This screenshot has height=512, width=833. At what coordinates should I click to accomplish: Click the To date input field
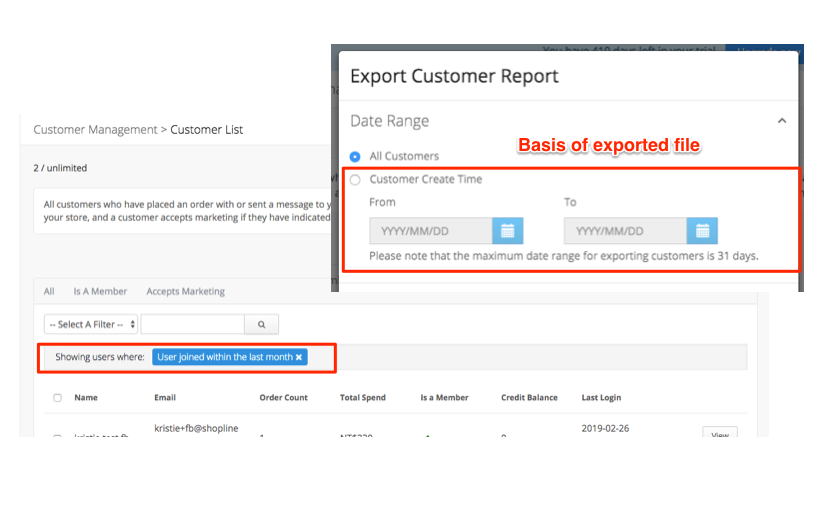click(x=625, y=231)
